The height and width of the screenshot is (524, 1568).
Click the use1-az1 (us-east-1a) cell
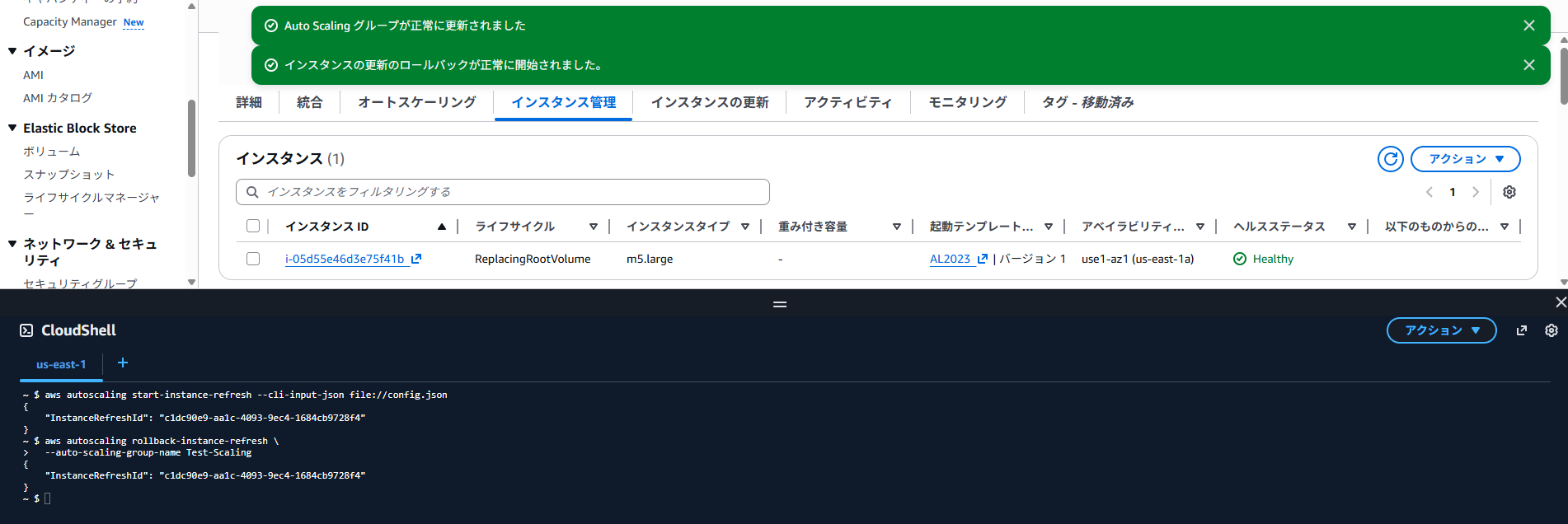(1138, 259)
